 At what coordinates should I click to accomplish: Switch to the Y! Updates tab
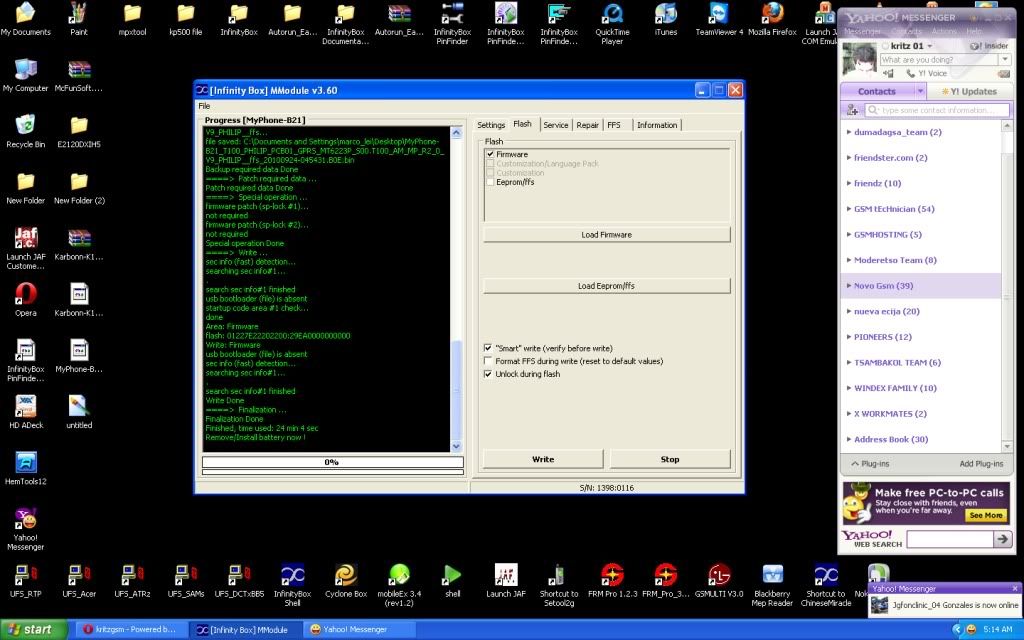[x=968, y=91]
